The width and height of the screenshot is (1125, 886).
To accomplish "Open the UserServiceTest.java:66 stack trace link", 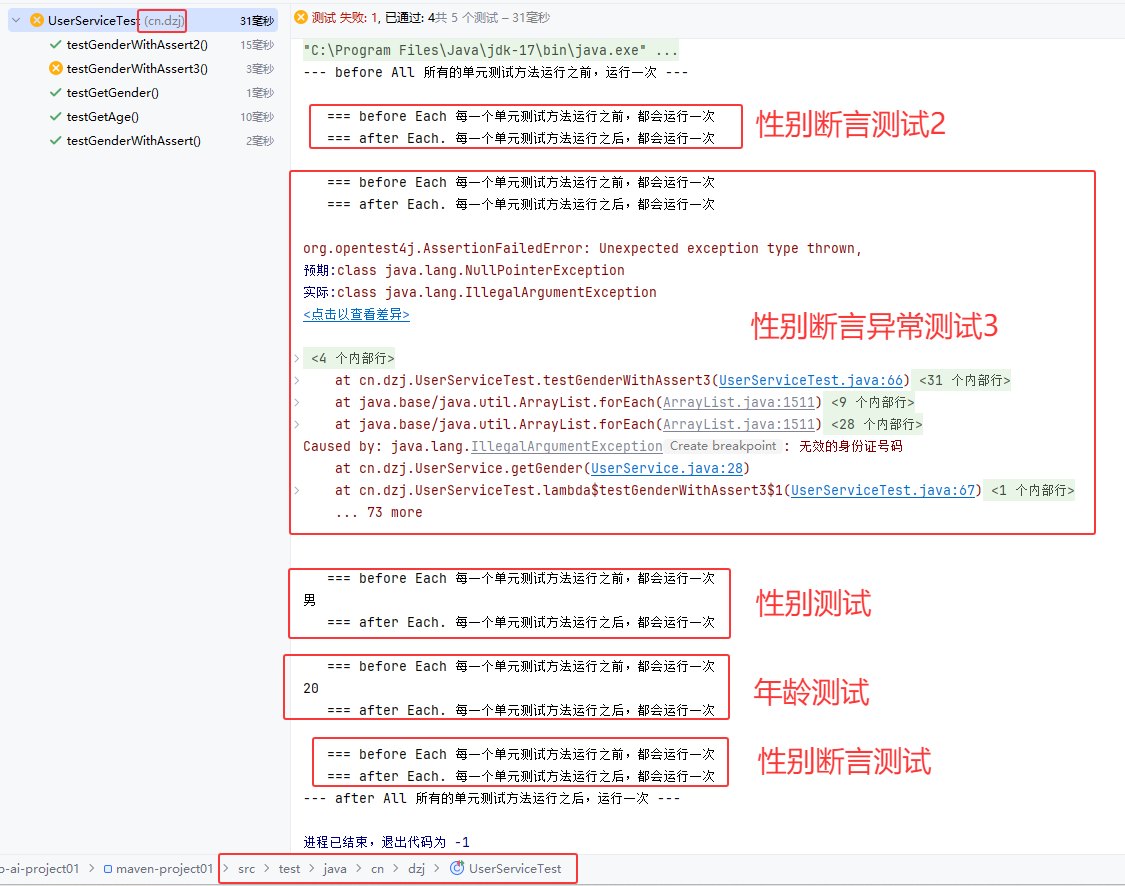I will [x=811, y=380].
